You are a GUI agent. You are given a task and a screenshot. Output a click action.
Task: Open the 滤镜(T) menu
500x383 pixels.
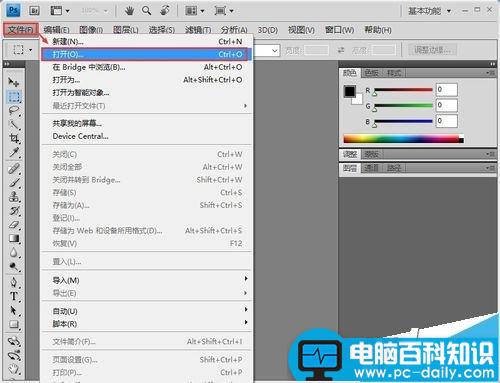pos(198,30)
